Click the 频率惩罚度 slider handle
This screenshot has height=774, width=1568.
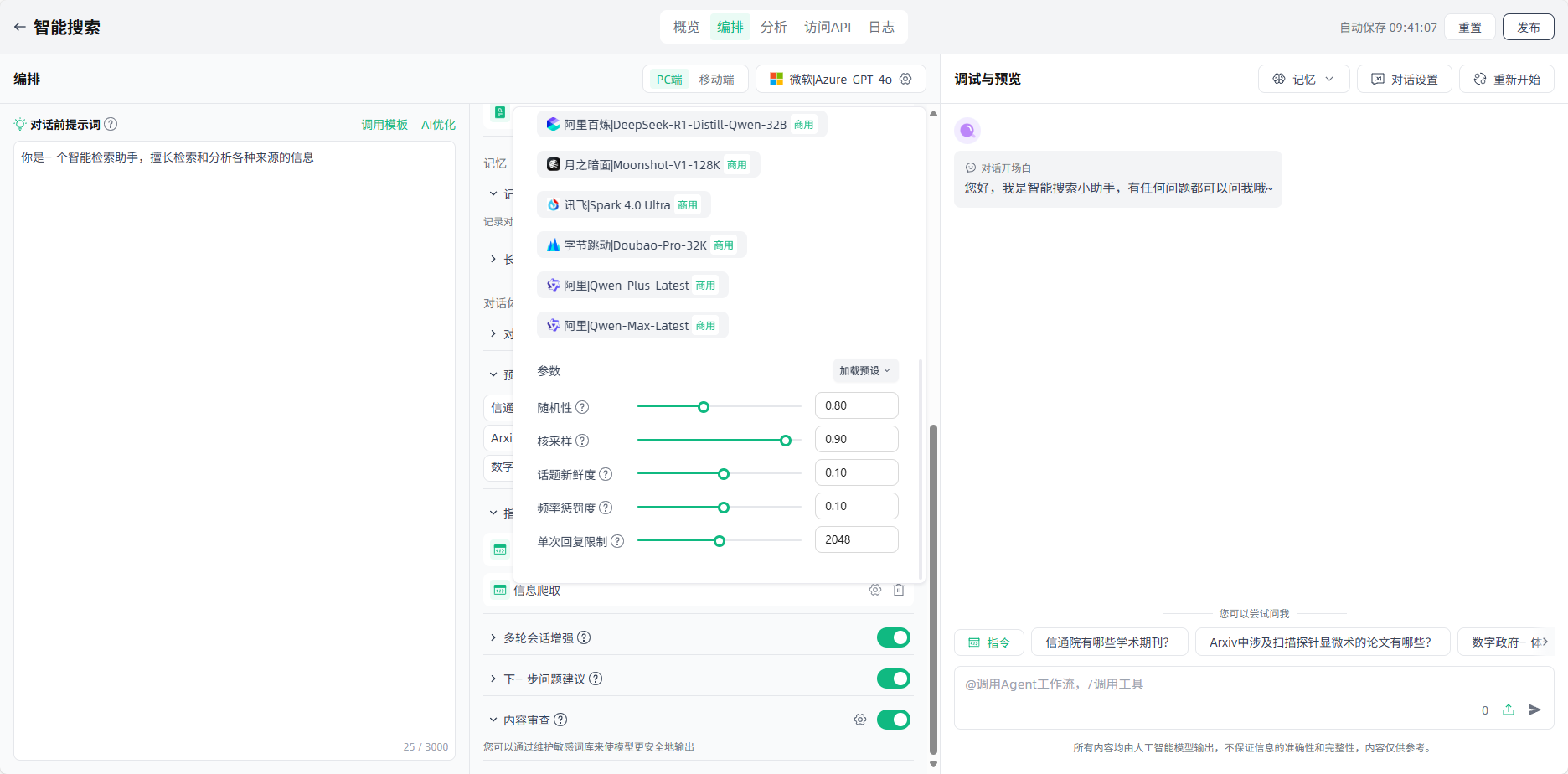point(724,508)
